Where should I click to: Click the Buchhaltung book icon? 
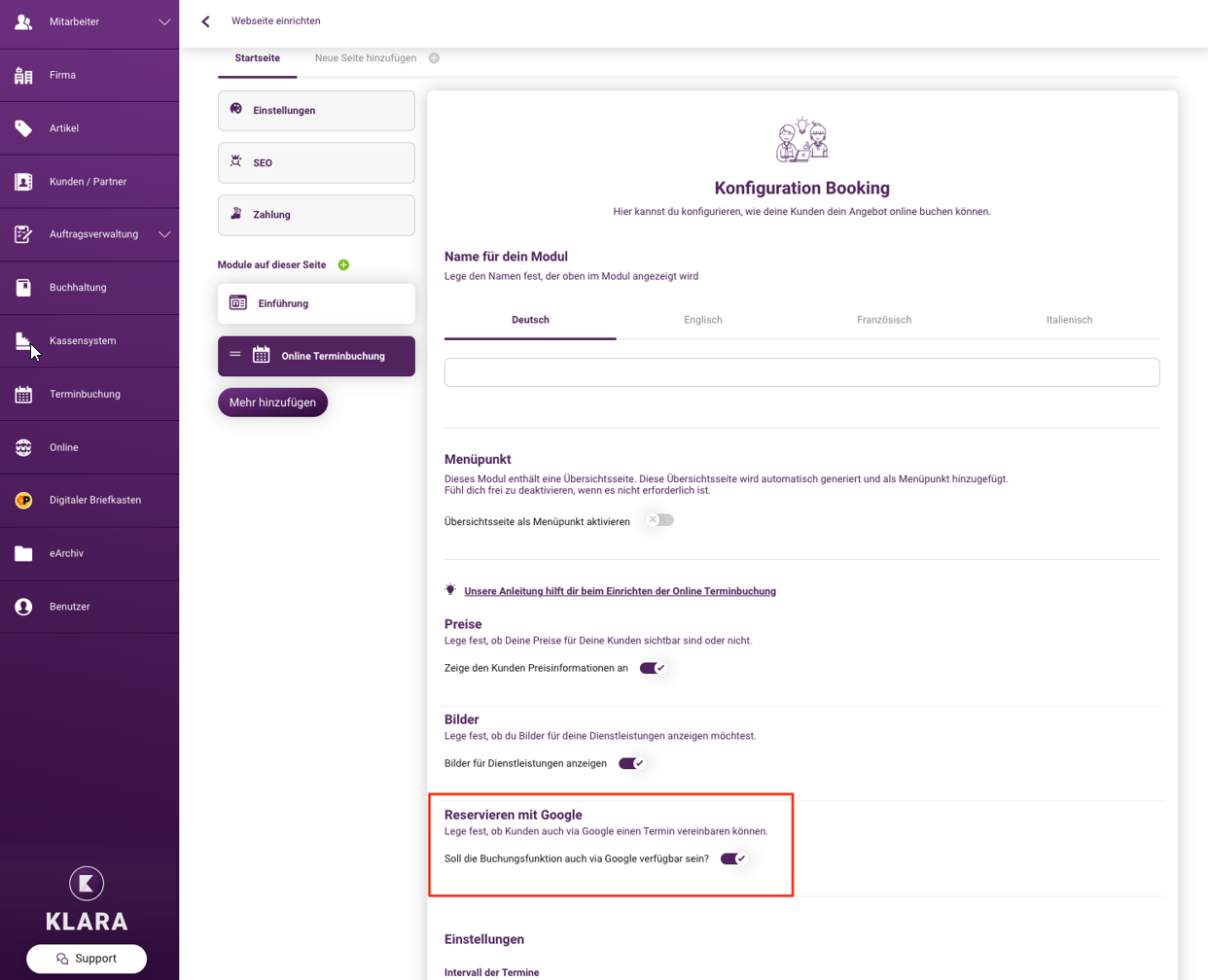click(23, 288)
